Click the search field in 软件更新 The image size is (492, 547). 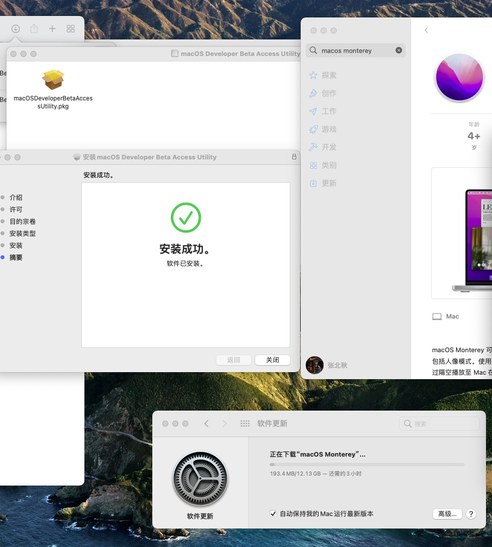(439, 424)
